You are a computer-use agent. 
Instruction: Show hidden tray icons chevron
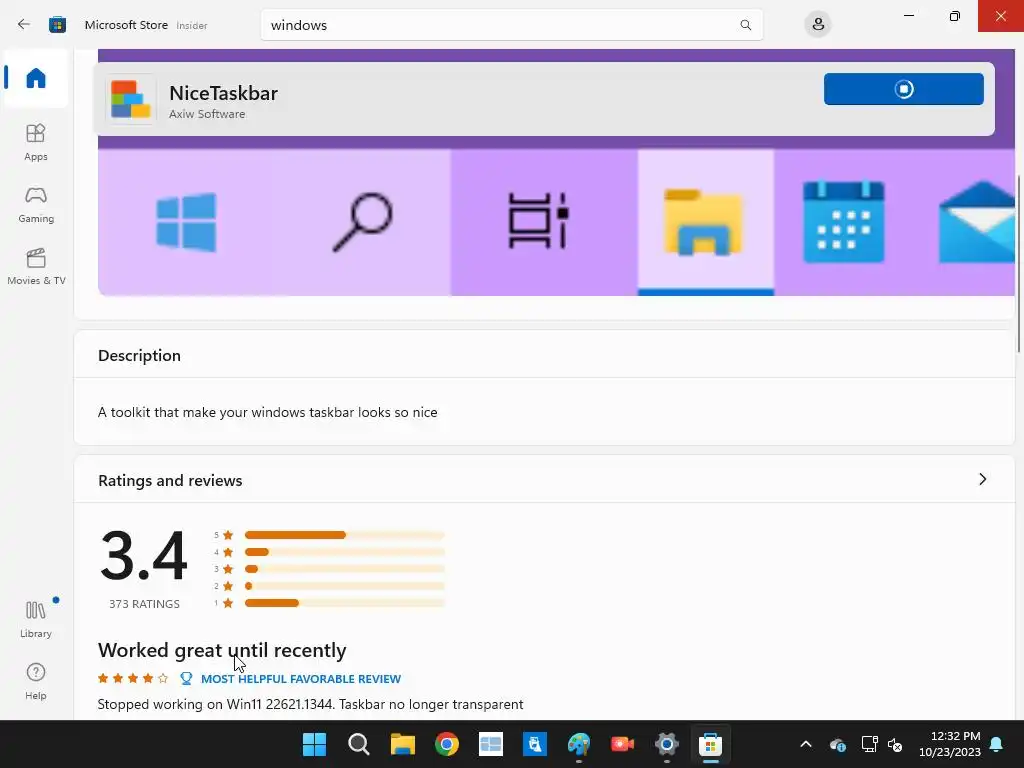806,744
